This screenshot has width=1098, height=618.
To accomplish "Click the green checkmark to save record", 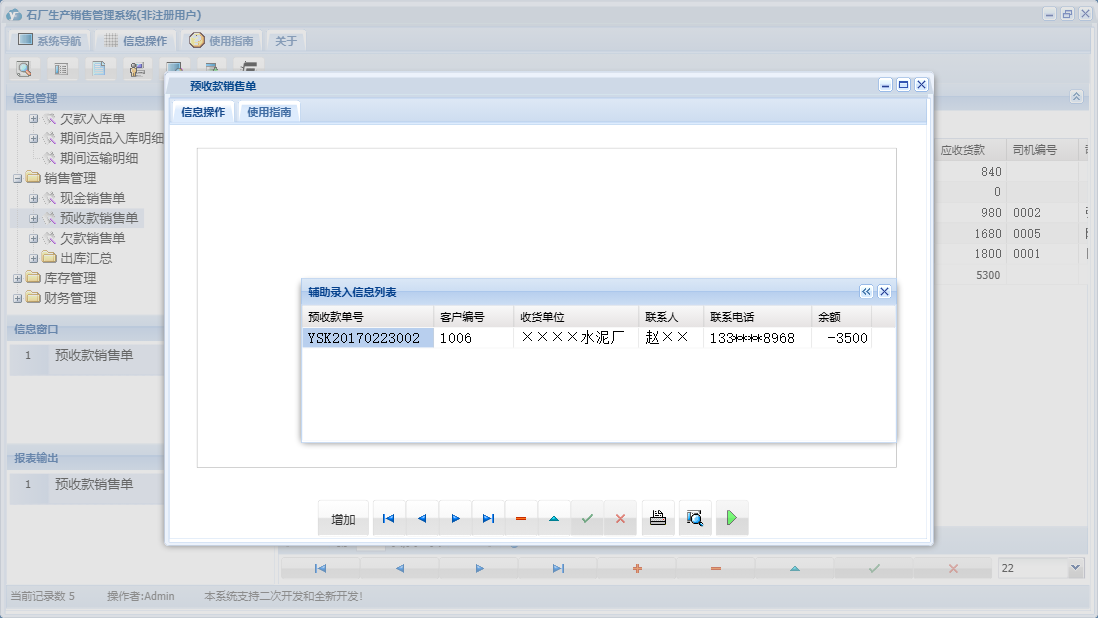I will tap(587, 518).
